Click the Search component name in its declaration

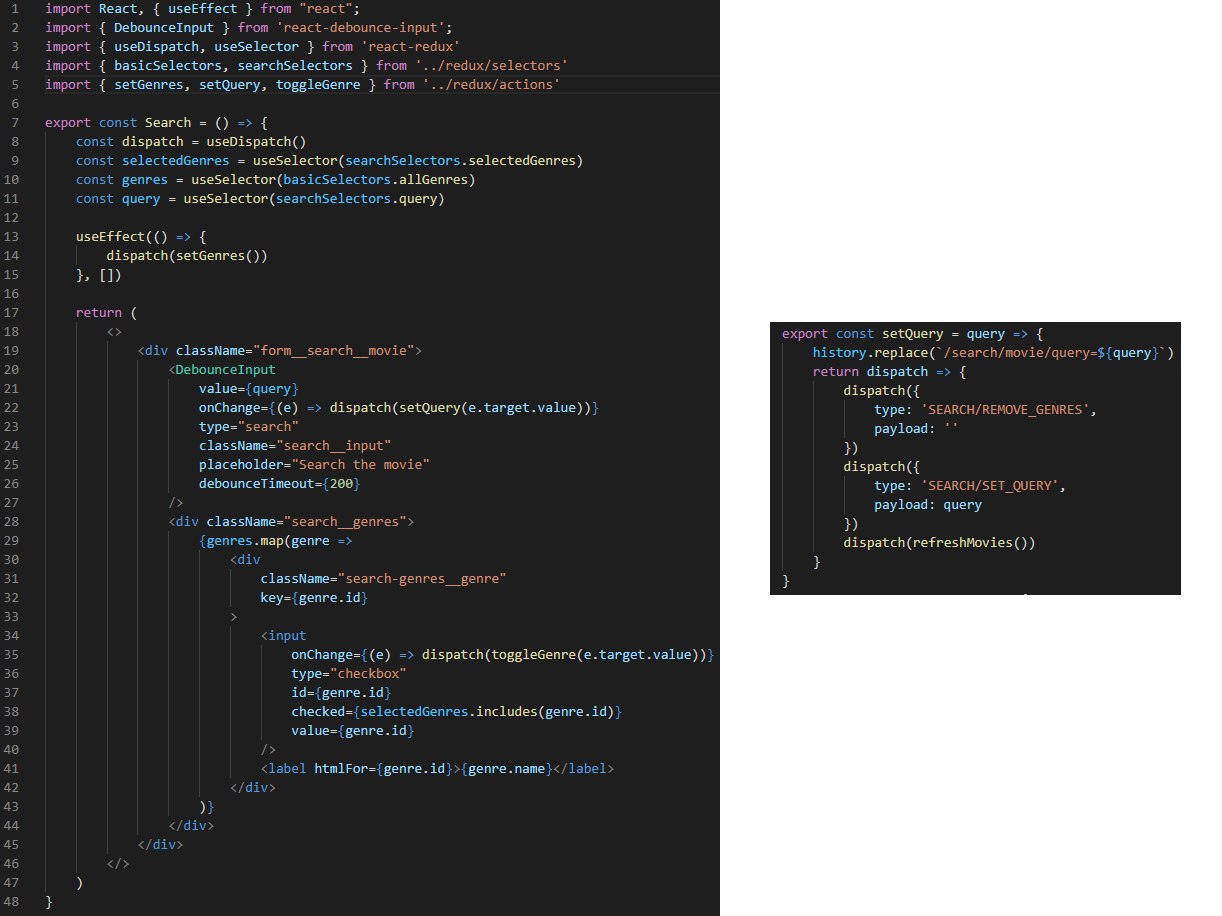(168, 122)
